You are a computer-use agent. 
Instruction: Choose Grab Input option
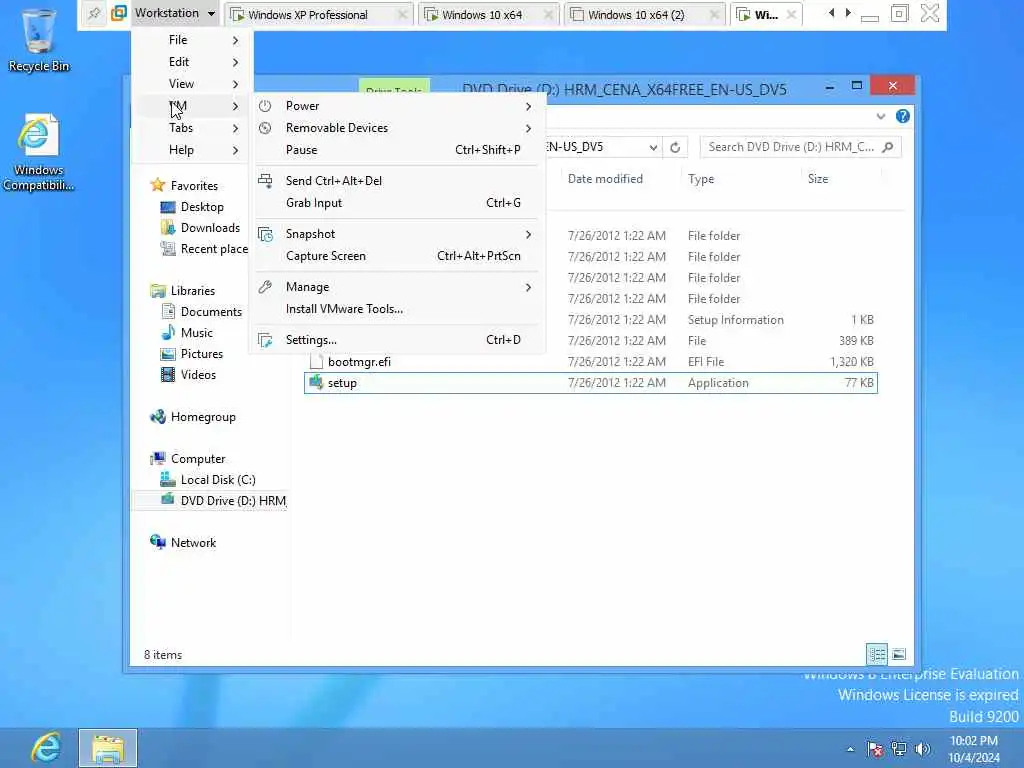pos(397,203)
